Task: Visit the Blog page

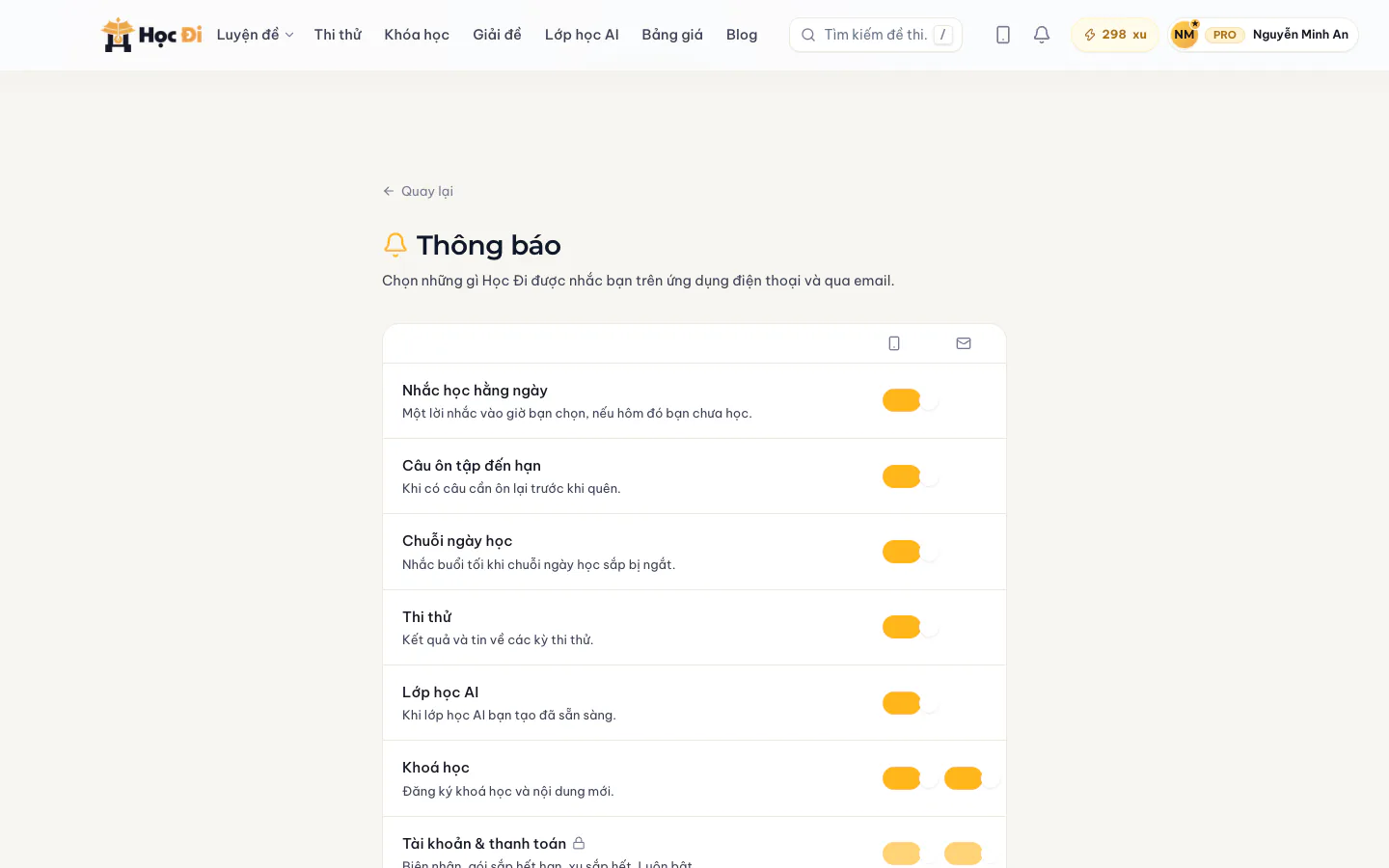Action: (742, 35)
